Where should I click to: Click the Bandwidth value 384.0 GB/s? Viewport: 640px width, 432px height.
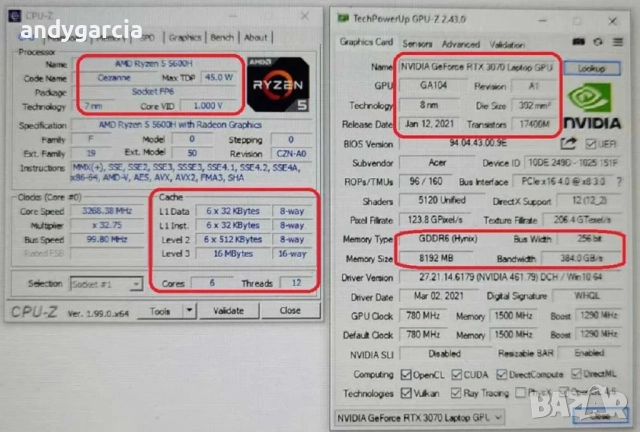coord(581,258)
